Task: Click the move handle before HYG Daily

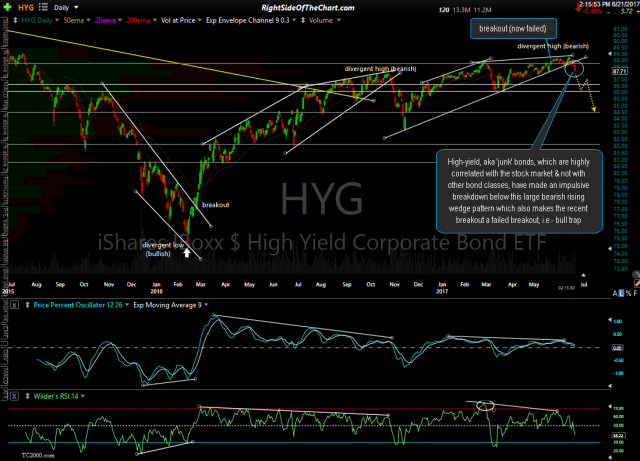Action: pyautogui.click(x=15, y=20)
